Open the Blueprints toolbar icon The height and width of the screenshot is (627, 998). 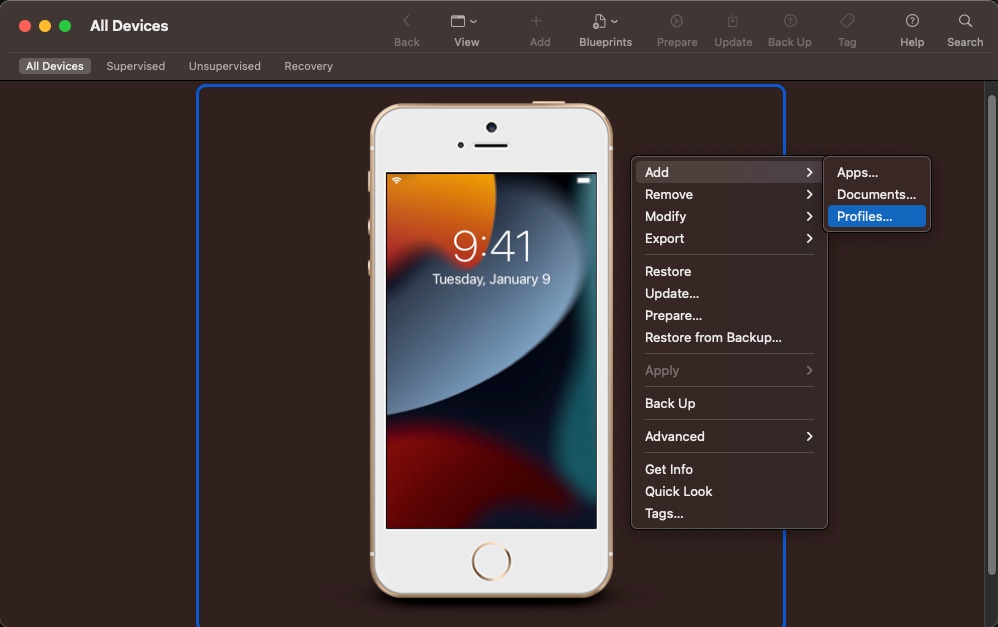(599, 21)
